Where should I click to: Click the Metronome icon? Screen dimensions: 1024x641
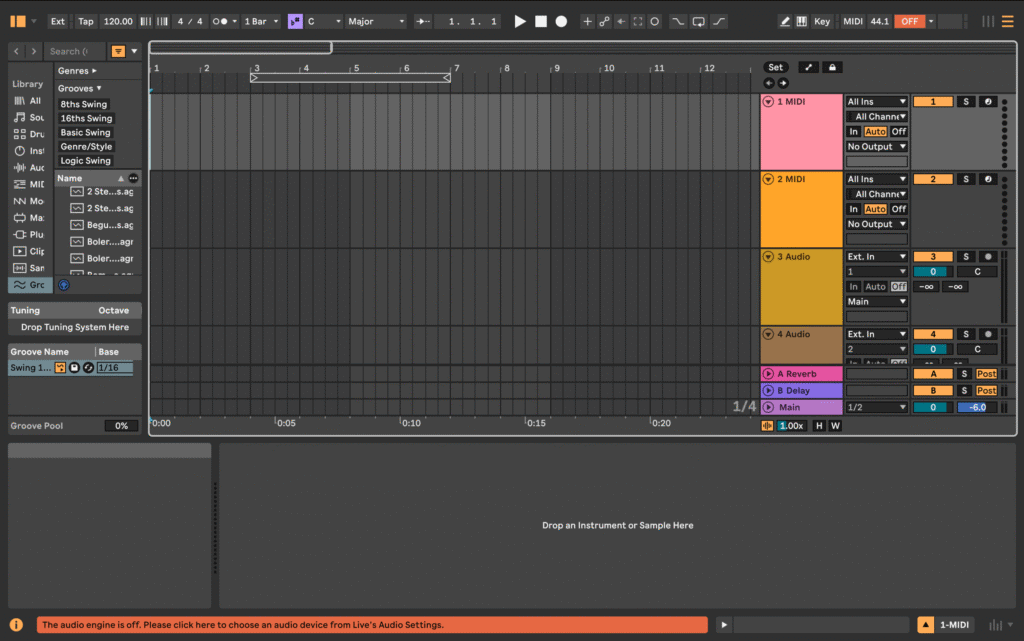[220, 22]
